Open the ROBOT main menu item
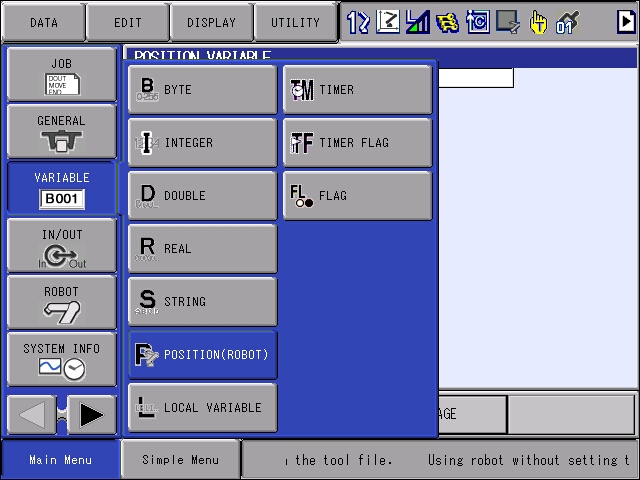The height and width of the screenshot is (480, 640). pos(62,302)
